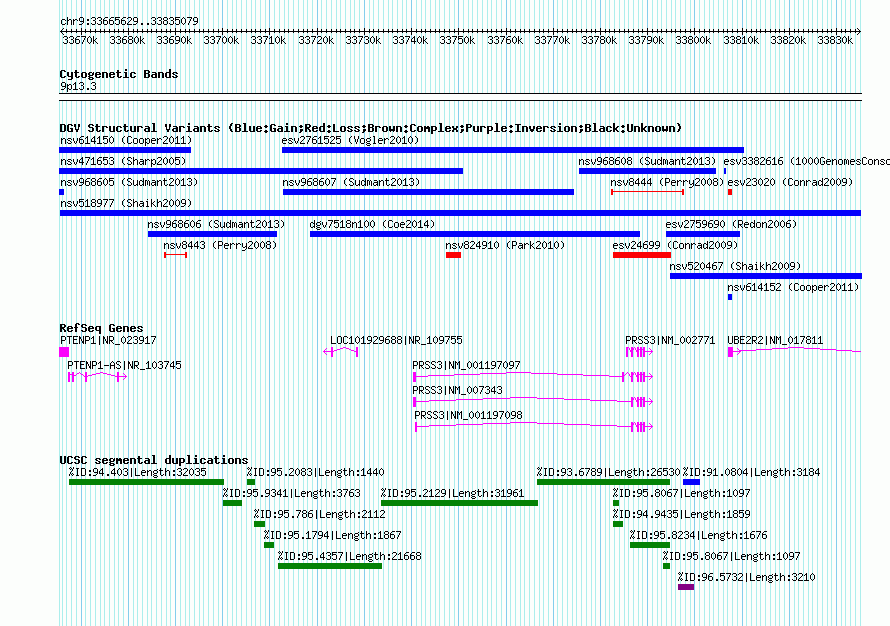Click the LOC101929688|NR_109755 gene glyph
The height and width of the screenshot is (626, 890).
coord(341,352)
